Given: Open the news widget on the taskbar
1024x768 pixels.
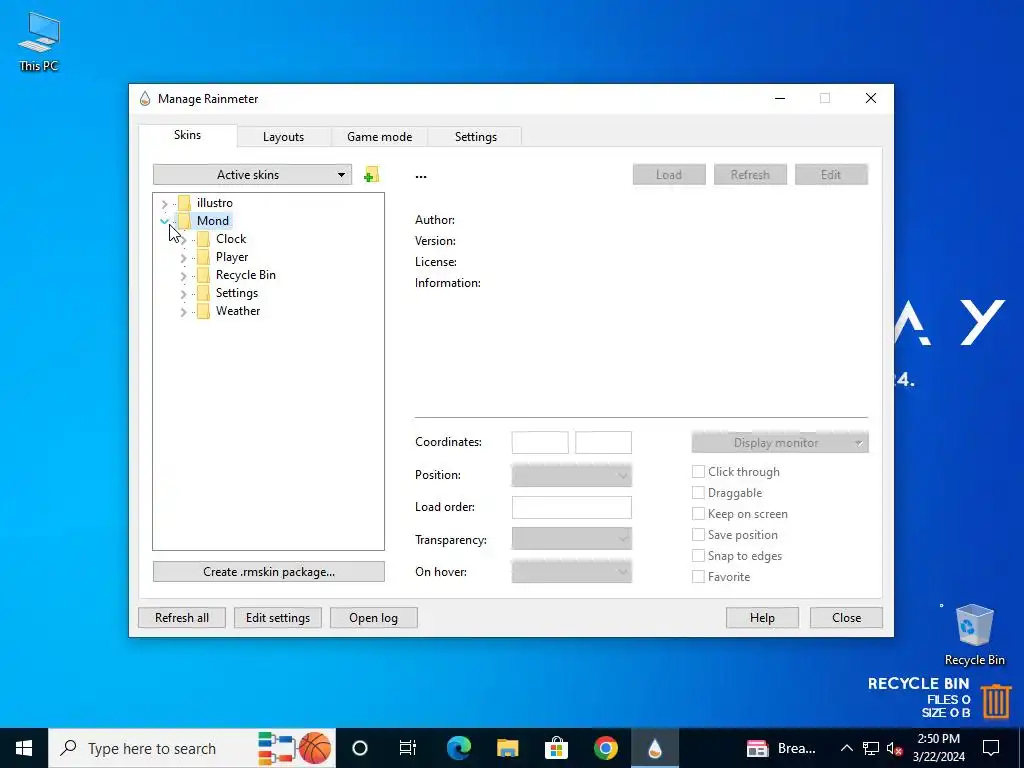Looking at the screenshot, I should coord(781,748).
